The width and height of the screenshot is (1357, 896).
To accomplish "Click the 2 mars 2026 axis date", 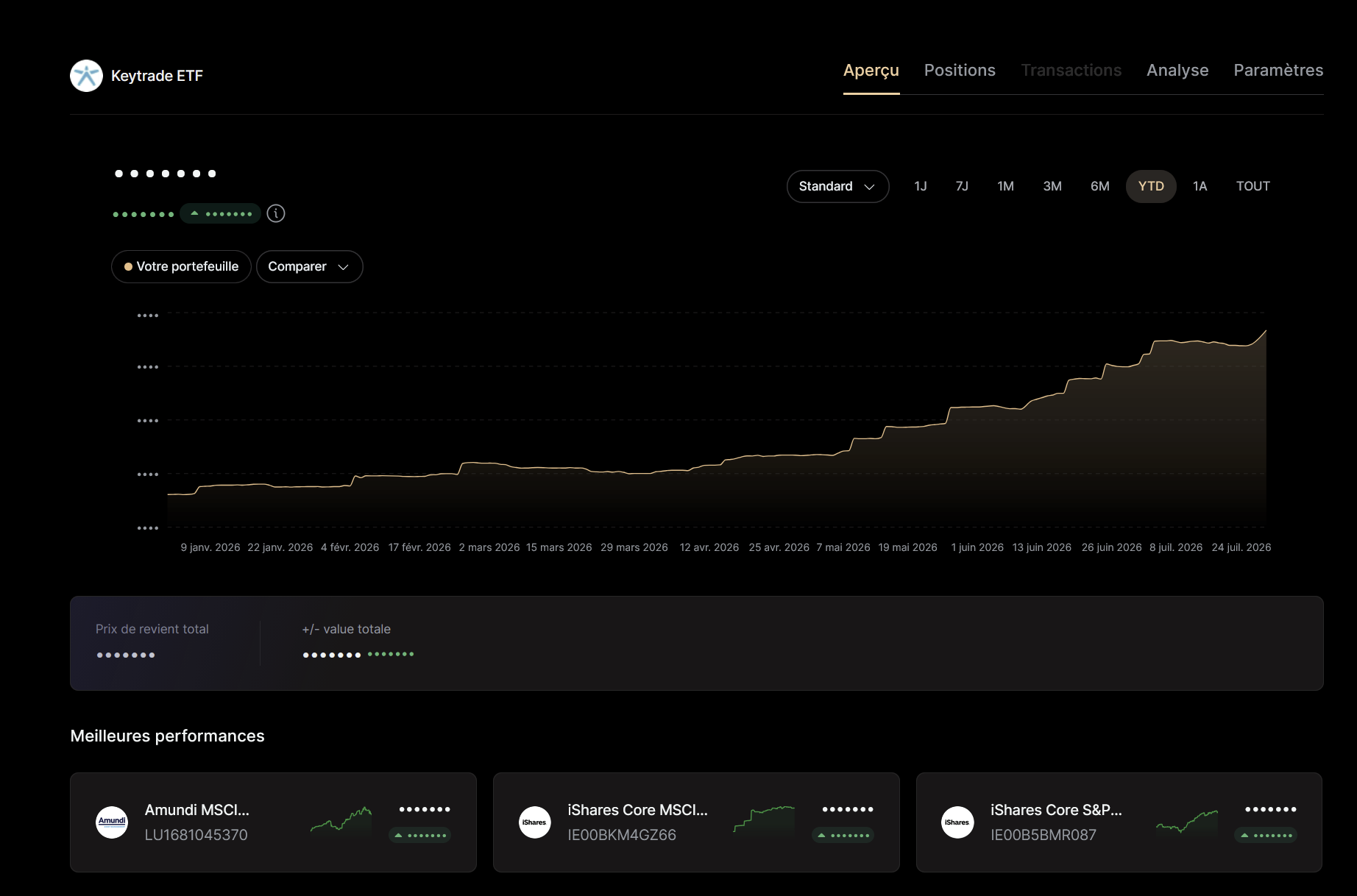I will [x=489, y=547].
